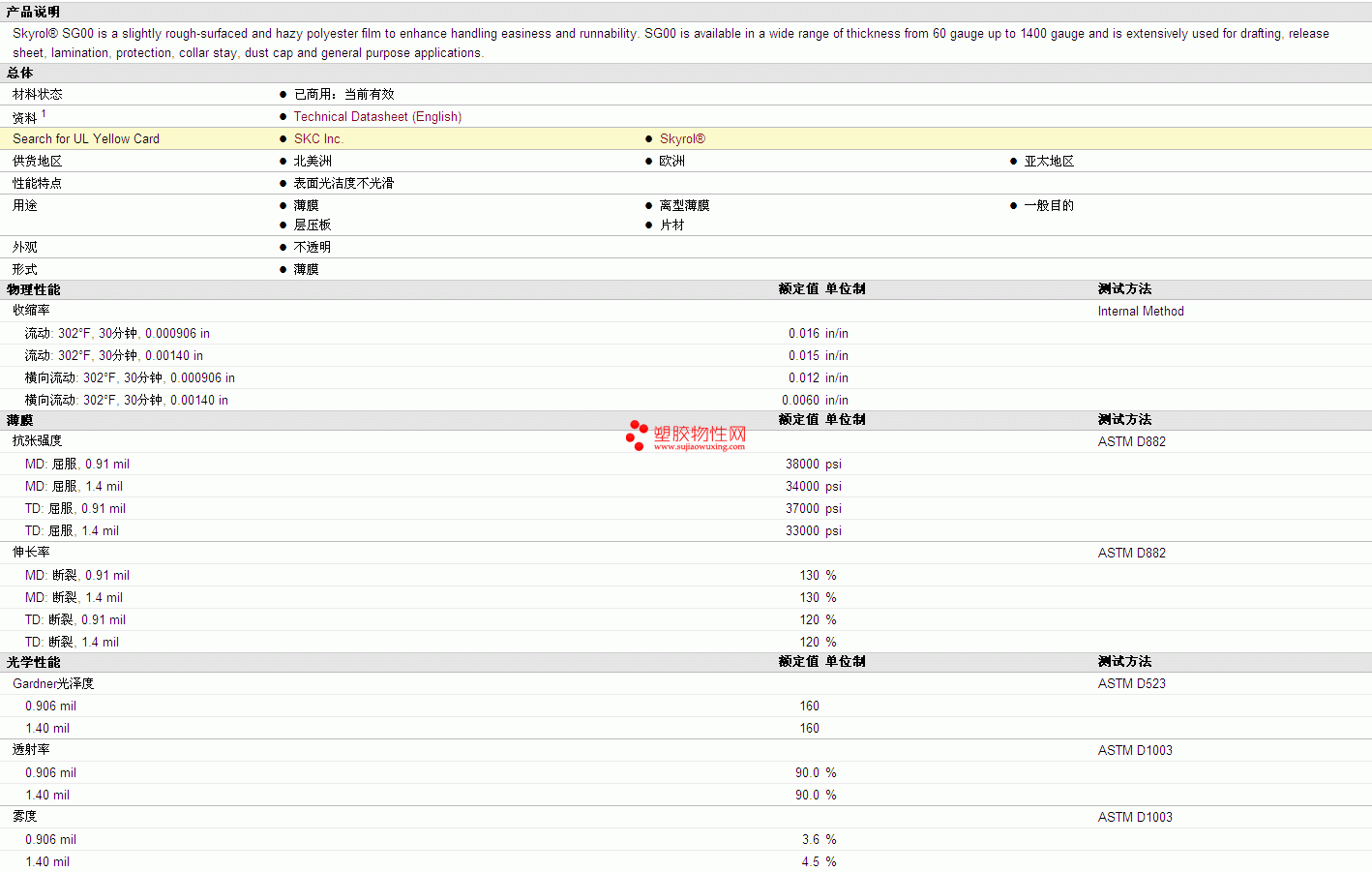
Task: Click the 已商用：当前有效 status value
Action: [x=343, y=94]
